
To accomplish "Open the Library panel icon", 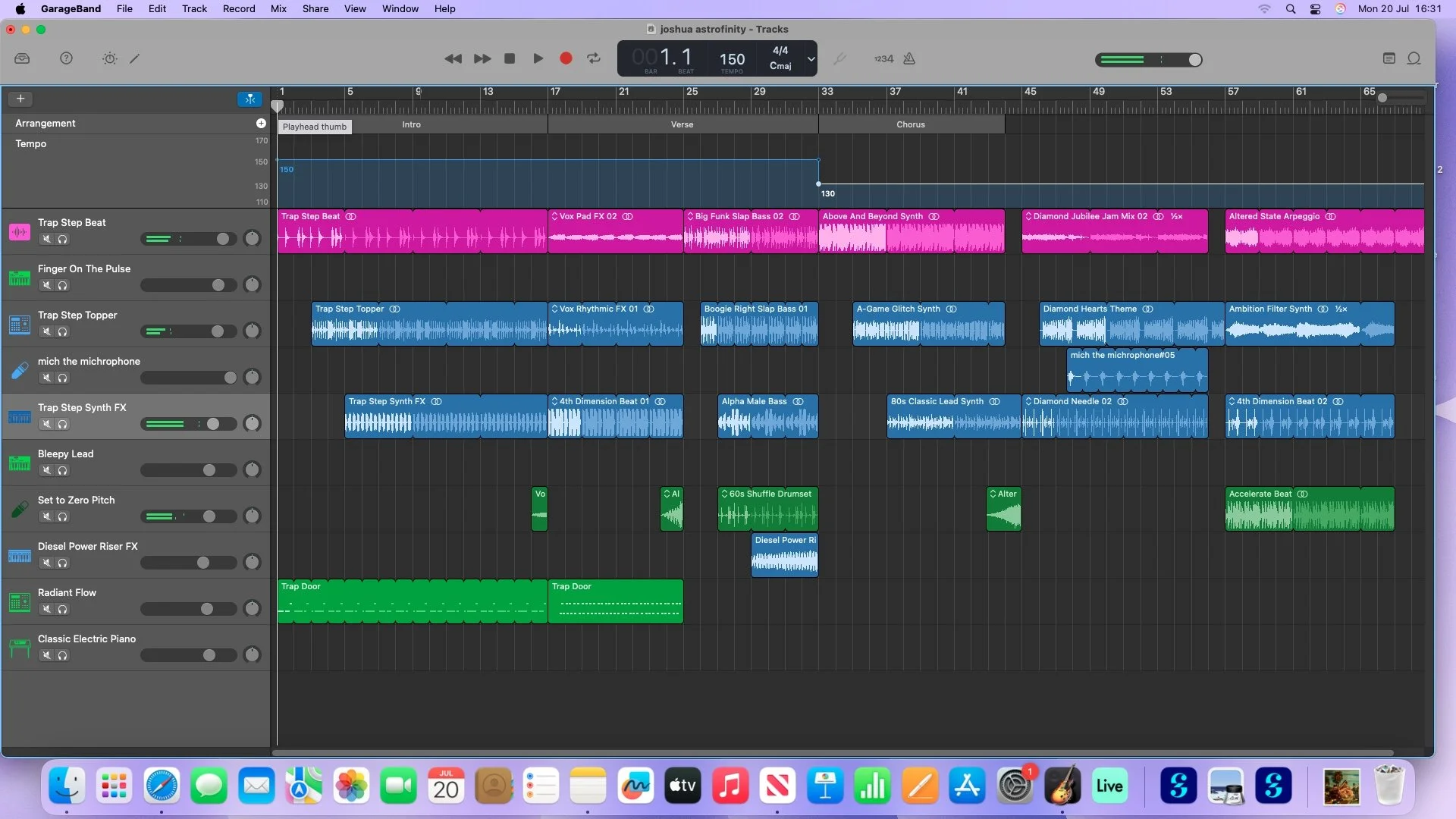I will coord(22,58).
